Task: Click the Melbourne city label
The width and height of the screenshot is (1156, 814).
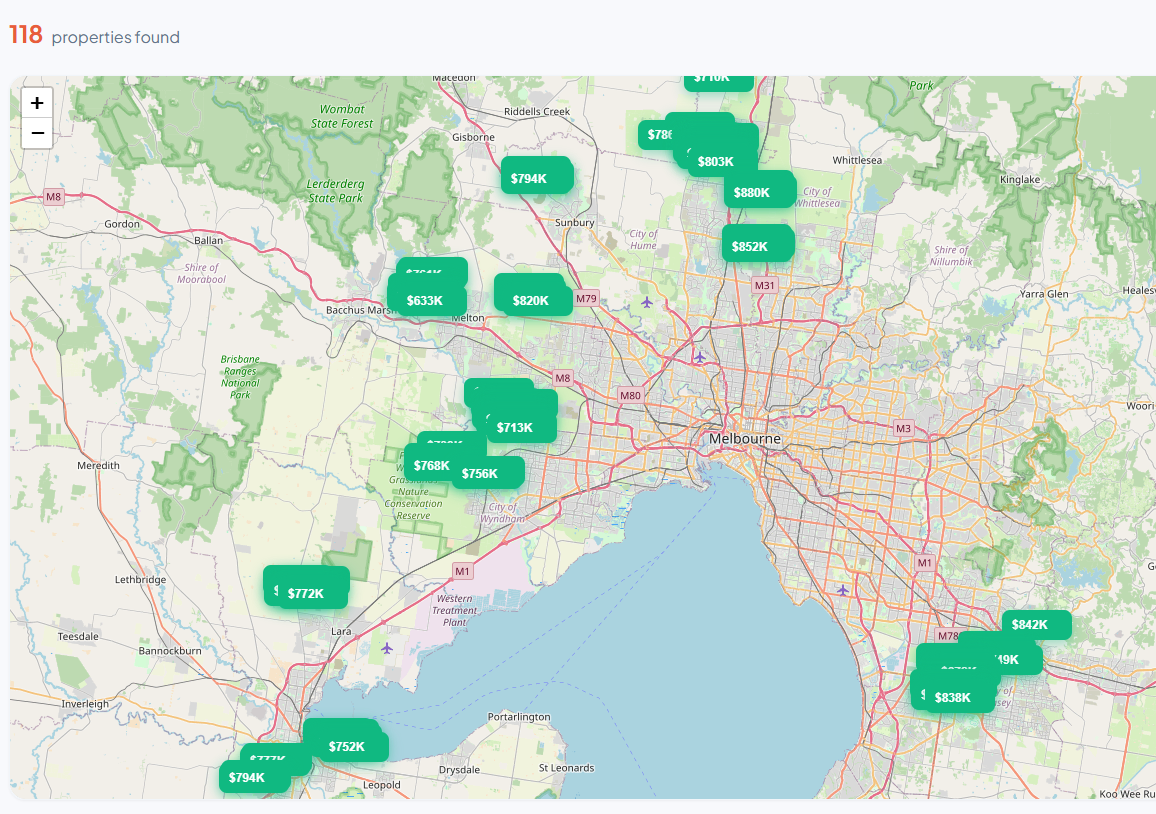Action: (x=745, y=439)
